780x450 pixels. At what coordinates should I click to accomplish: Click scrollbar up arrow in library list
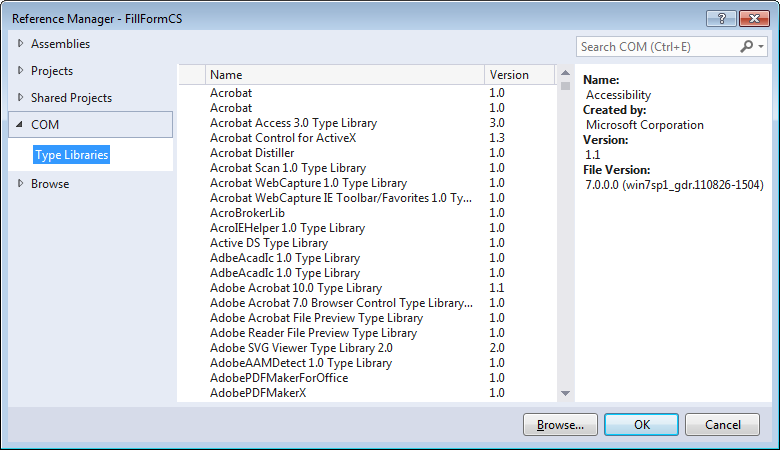point(566,73)
